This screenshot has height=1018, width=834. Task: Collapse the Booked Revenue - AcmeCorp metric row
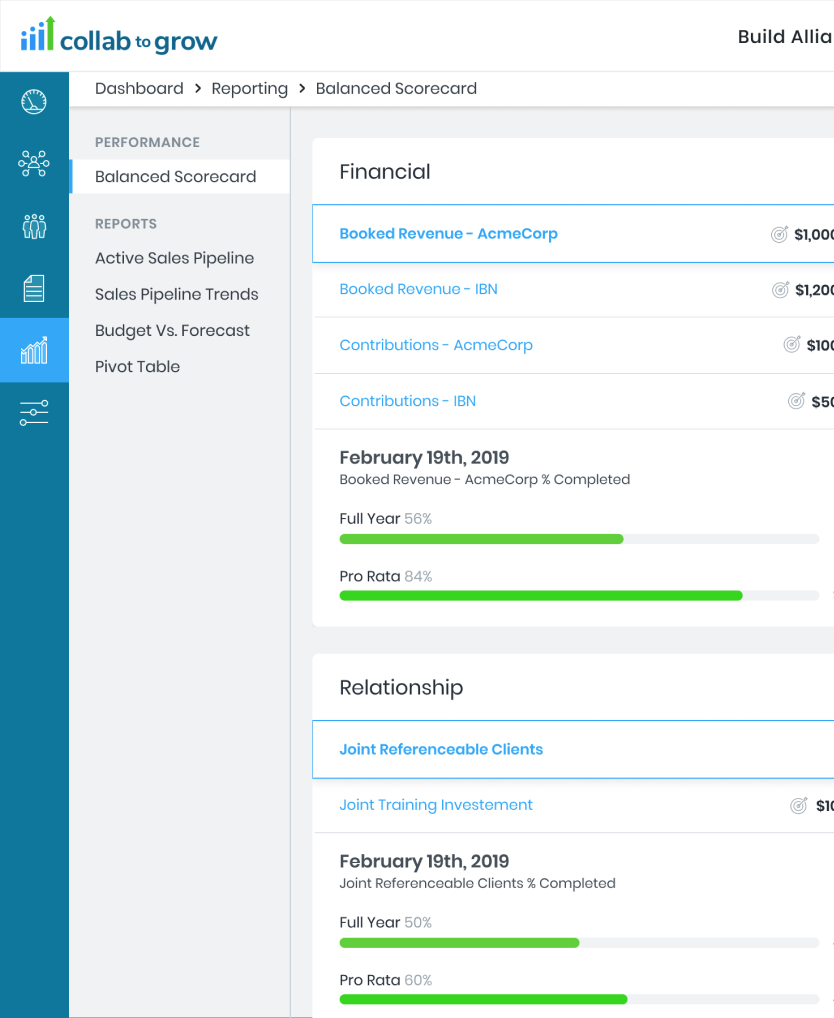(448, 233)
